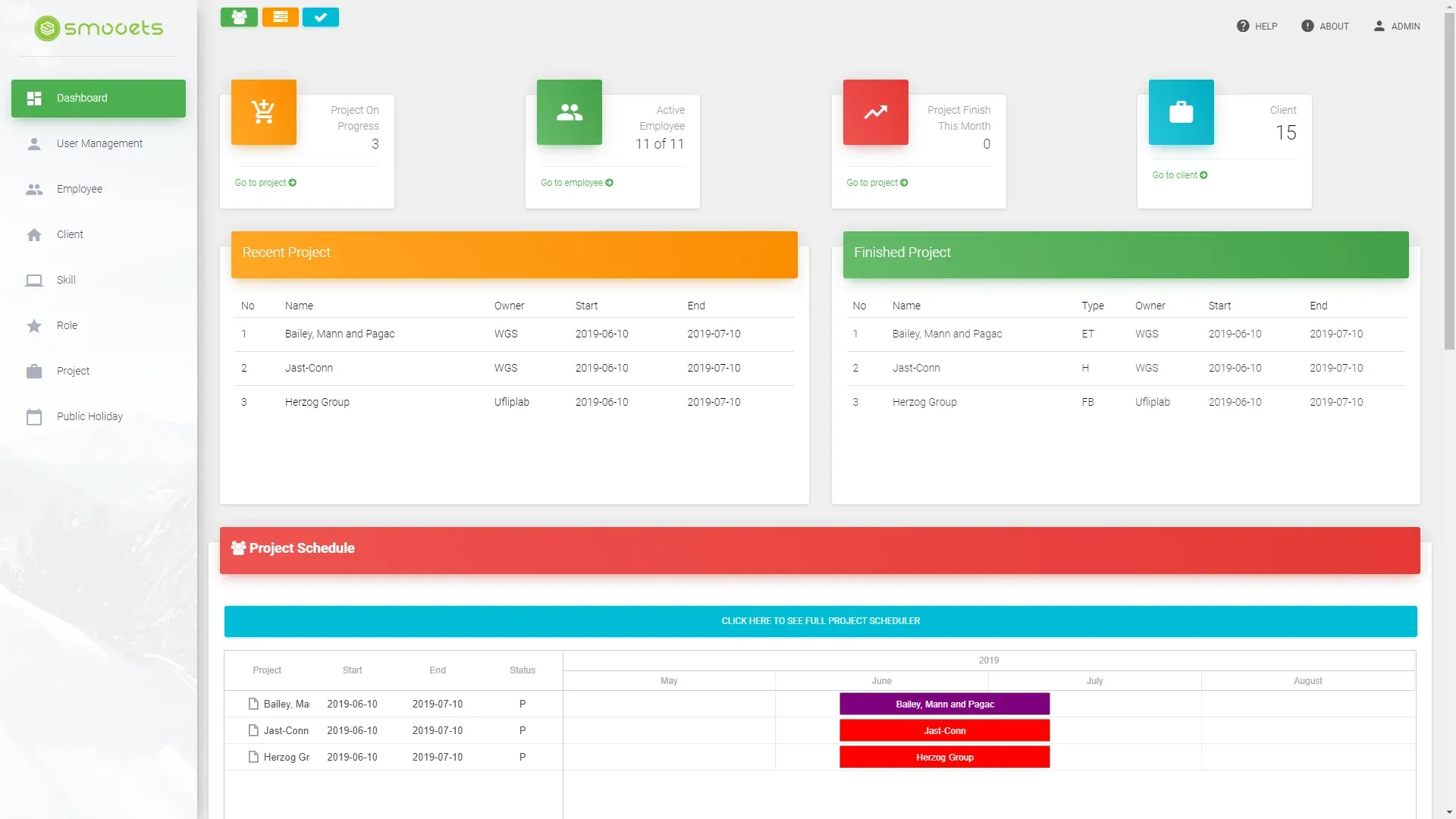Open the HELP menu
The width and height of the screenshot is (1456, 819).
[x=1257, y=26]
